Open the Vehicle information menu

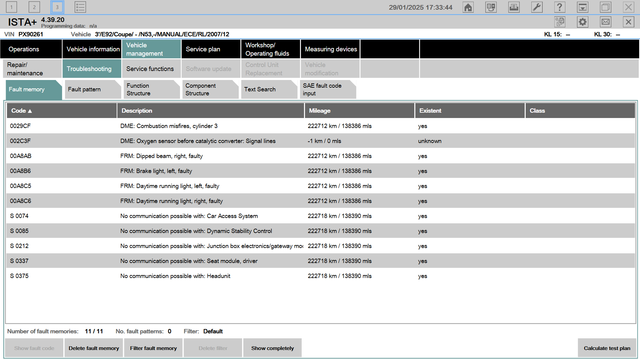(92, 49)
